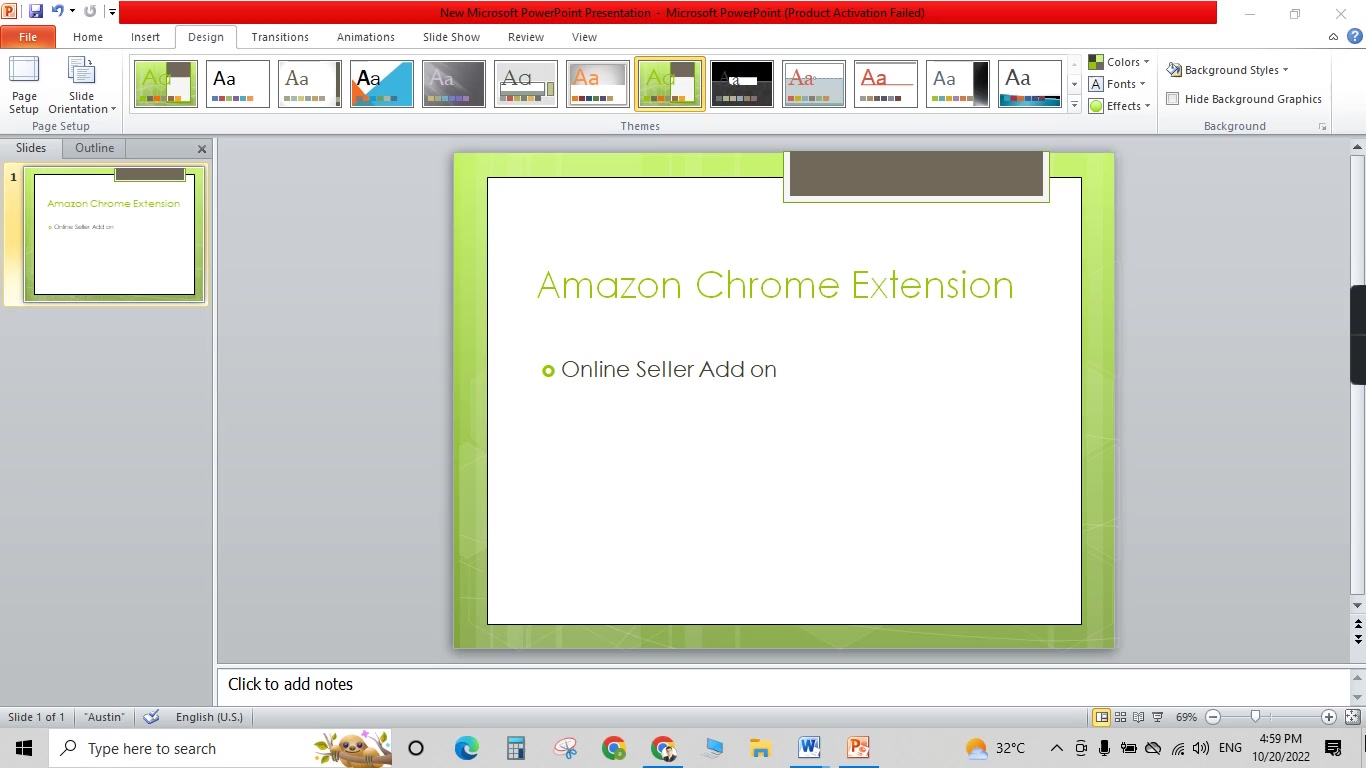
Task: Run the spell check status icon
Action: pyautogui.click(x=152, y=717)
